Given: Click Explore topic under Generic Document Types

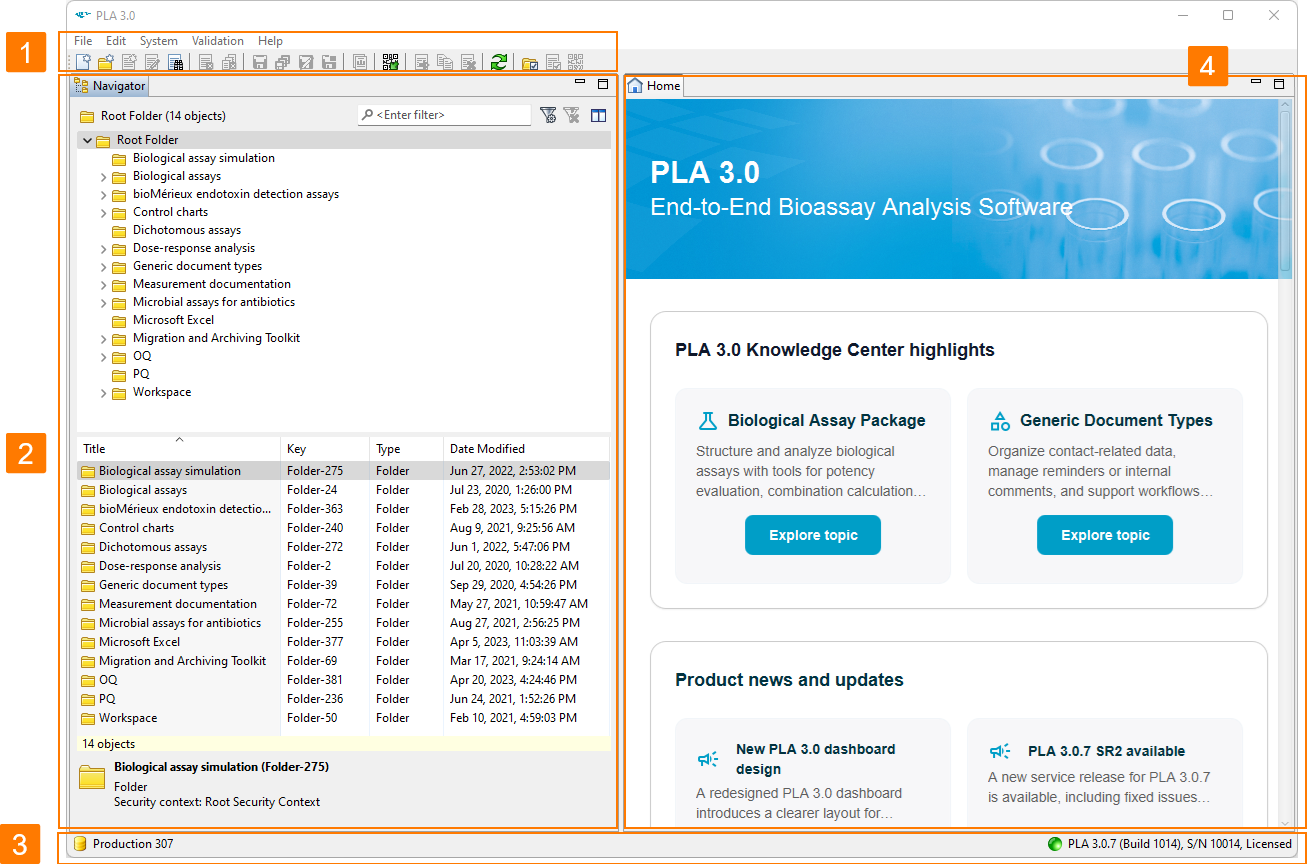Looking at the screenshot, I should click(1105, 535).
